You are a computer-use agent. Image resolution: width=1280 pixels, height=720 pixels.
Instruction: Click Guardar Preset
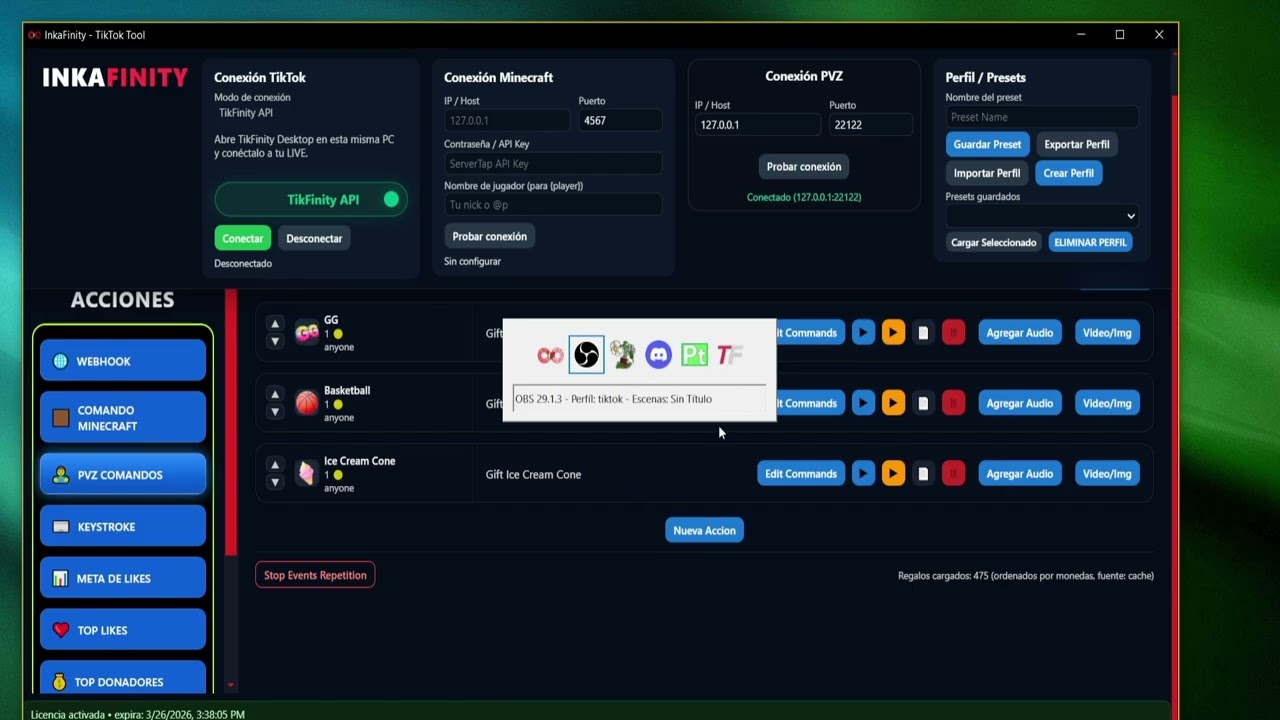click(987, 144)
